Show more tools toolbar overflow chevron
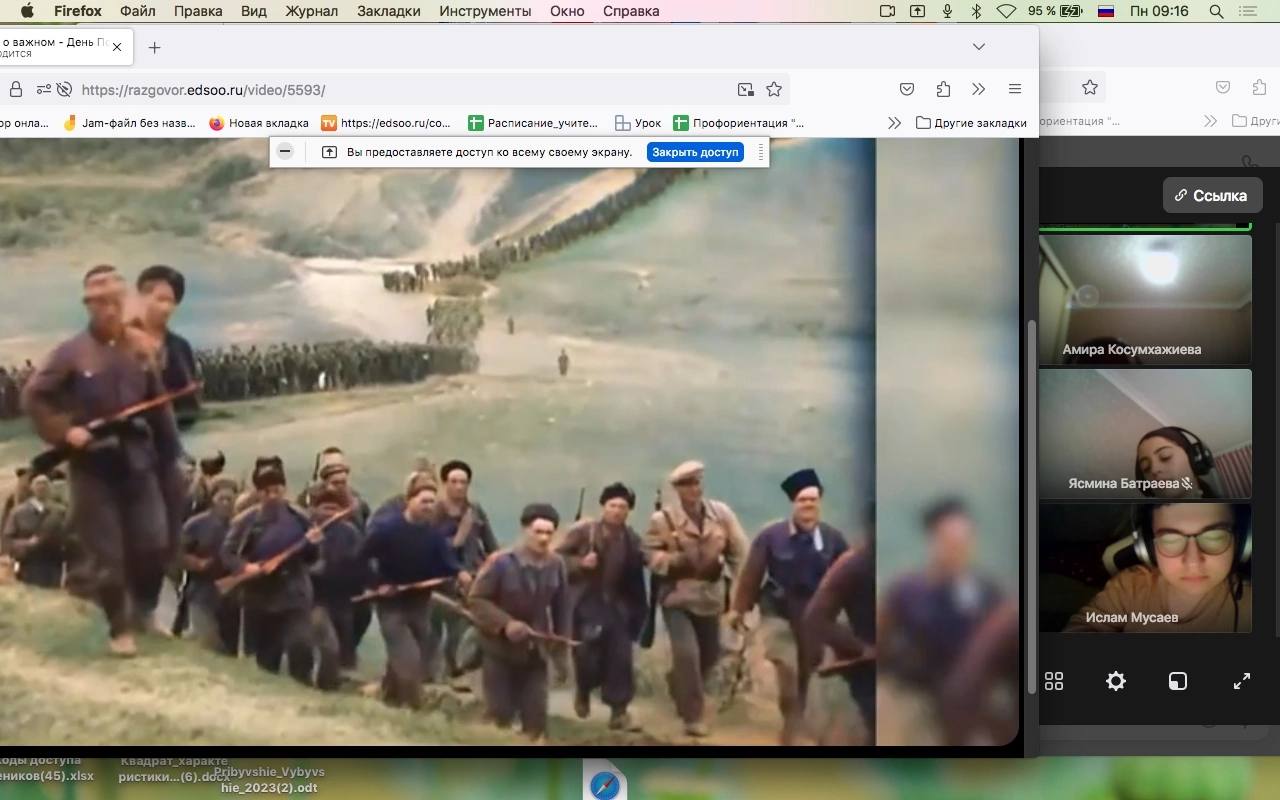 [979, 89]
